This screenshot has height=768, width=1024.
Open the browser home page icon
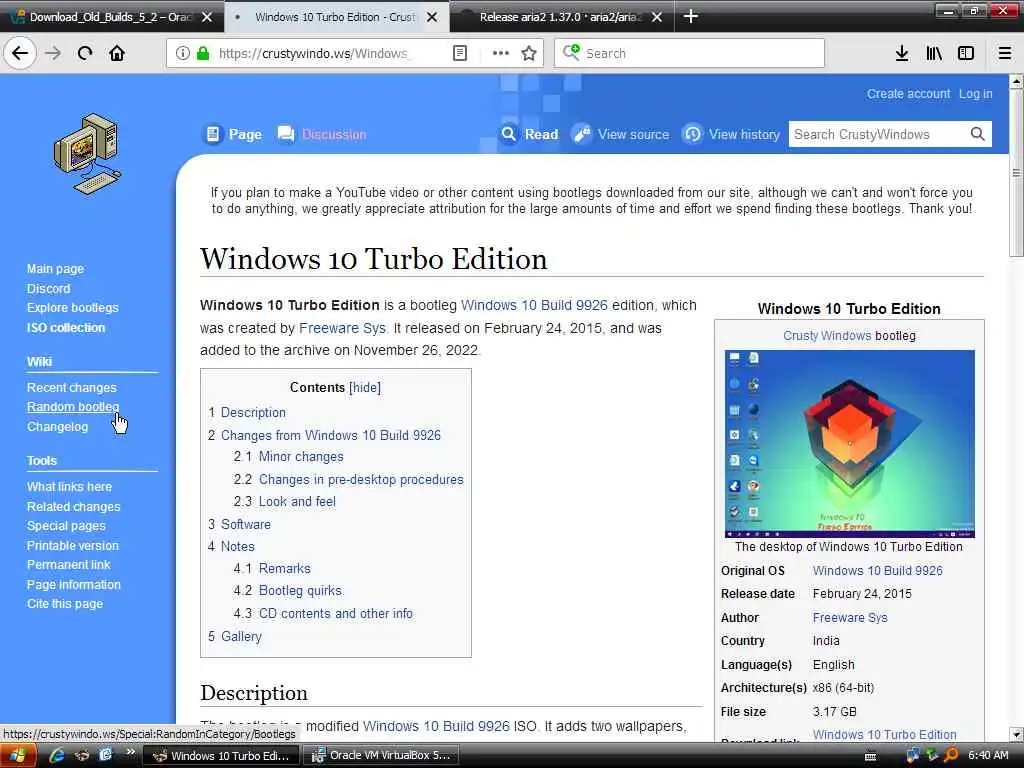click(117, 53)
